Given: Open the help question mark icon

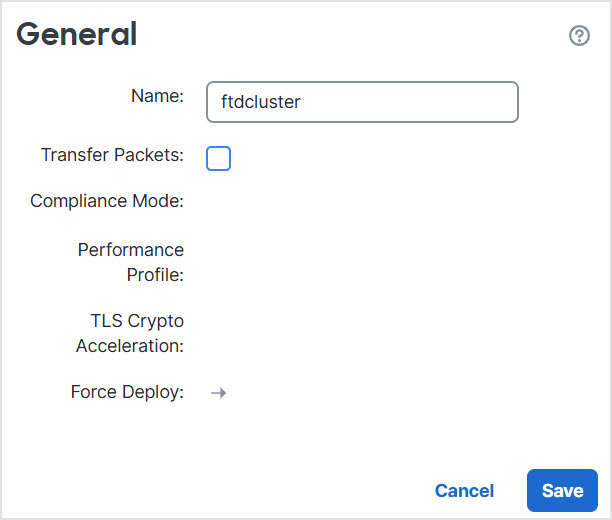Looking at the screenshot, I should coord(579,36).
